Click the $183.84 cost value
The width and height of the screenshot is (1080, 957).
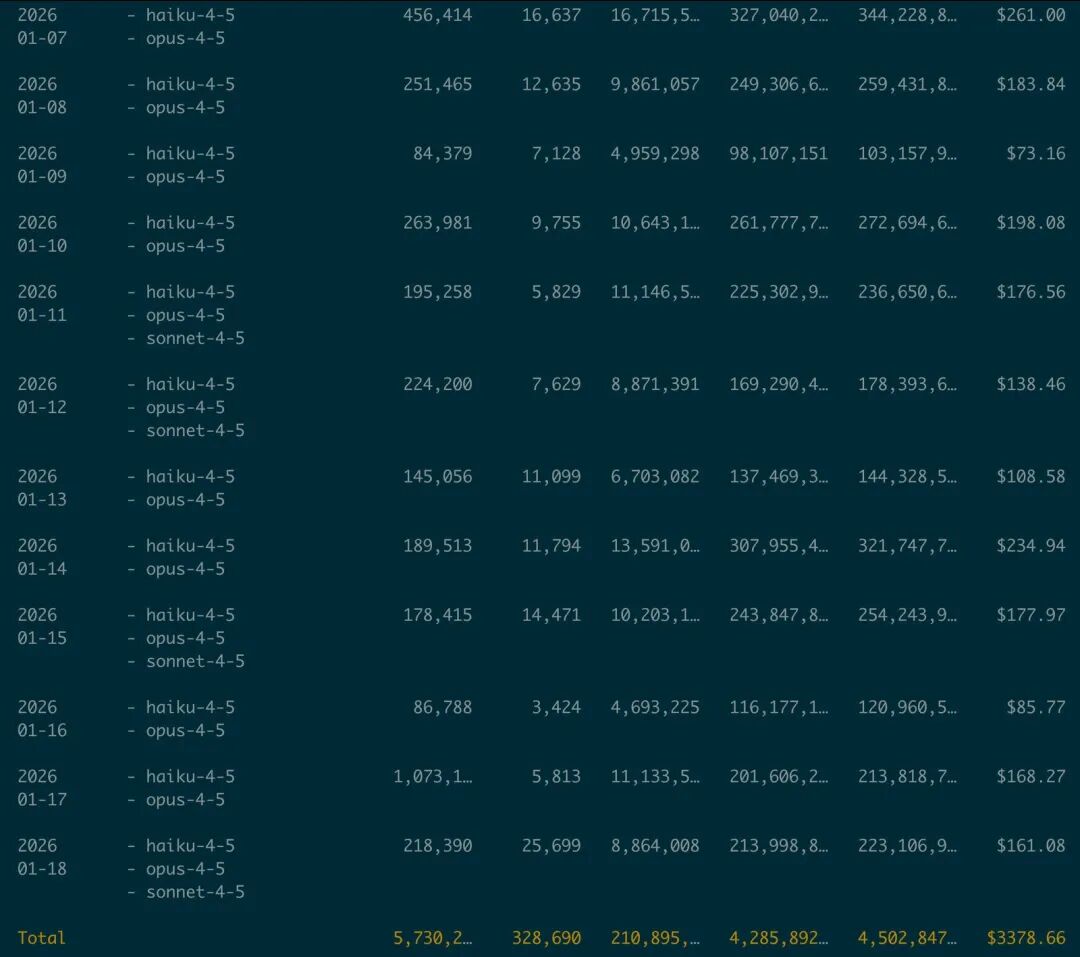(x=1030, y=84)
